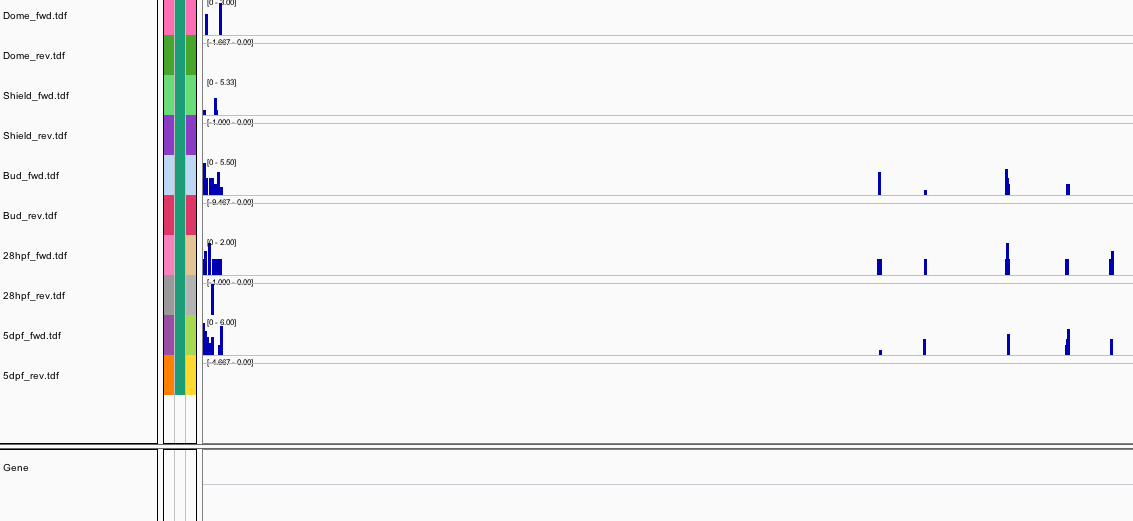The height and width of the screenshot is (521, 1133).
Task: Choose the 5dpf_rev.tdf track label
Action: coord(31,376)
